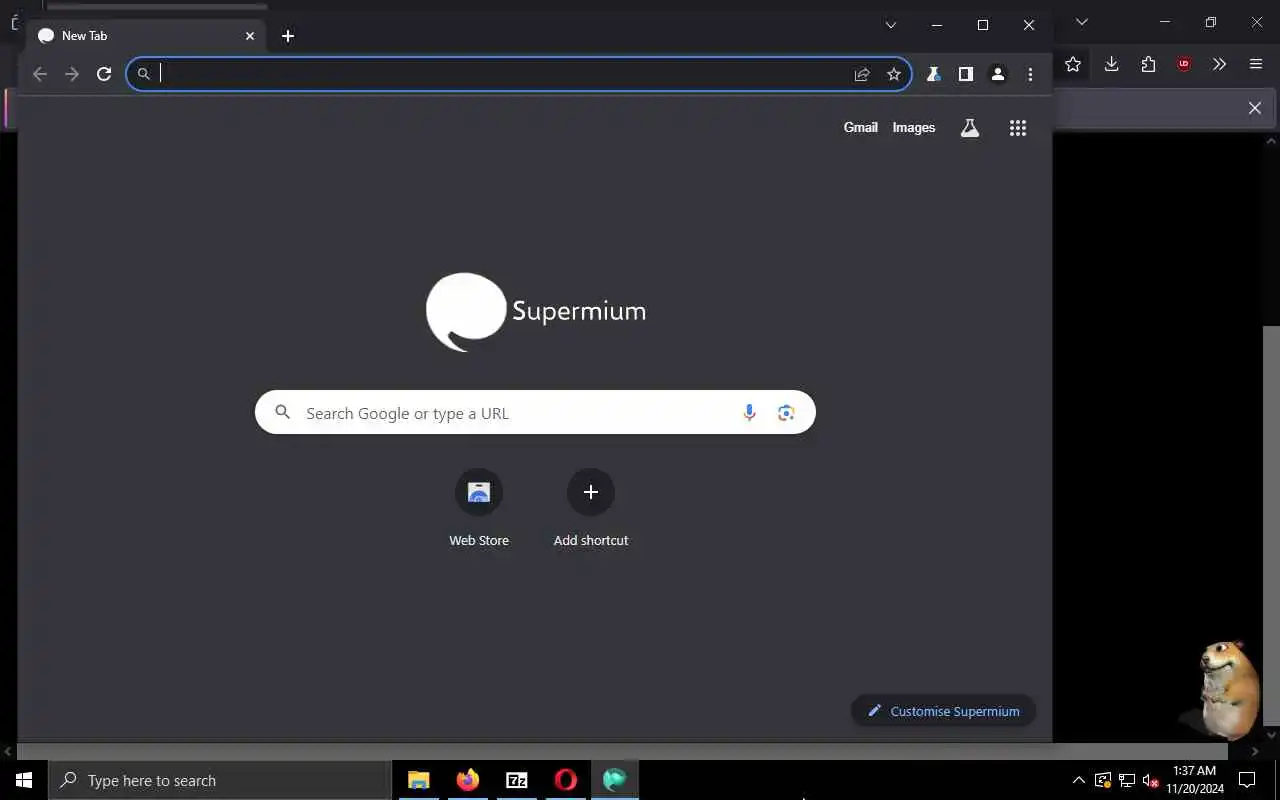Image resolution: width=1280 pixels, height=800 pixels.
Task: Start voice search with the microphone
Action: coord(749,413)
